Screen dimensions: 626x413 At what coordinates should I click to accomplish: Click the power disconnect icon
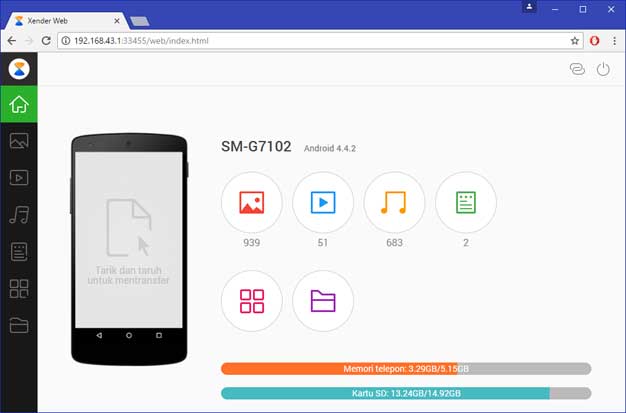click(x=603, y=69)
